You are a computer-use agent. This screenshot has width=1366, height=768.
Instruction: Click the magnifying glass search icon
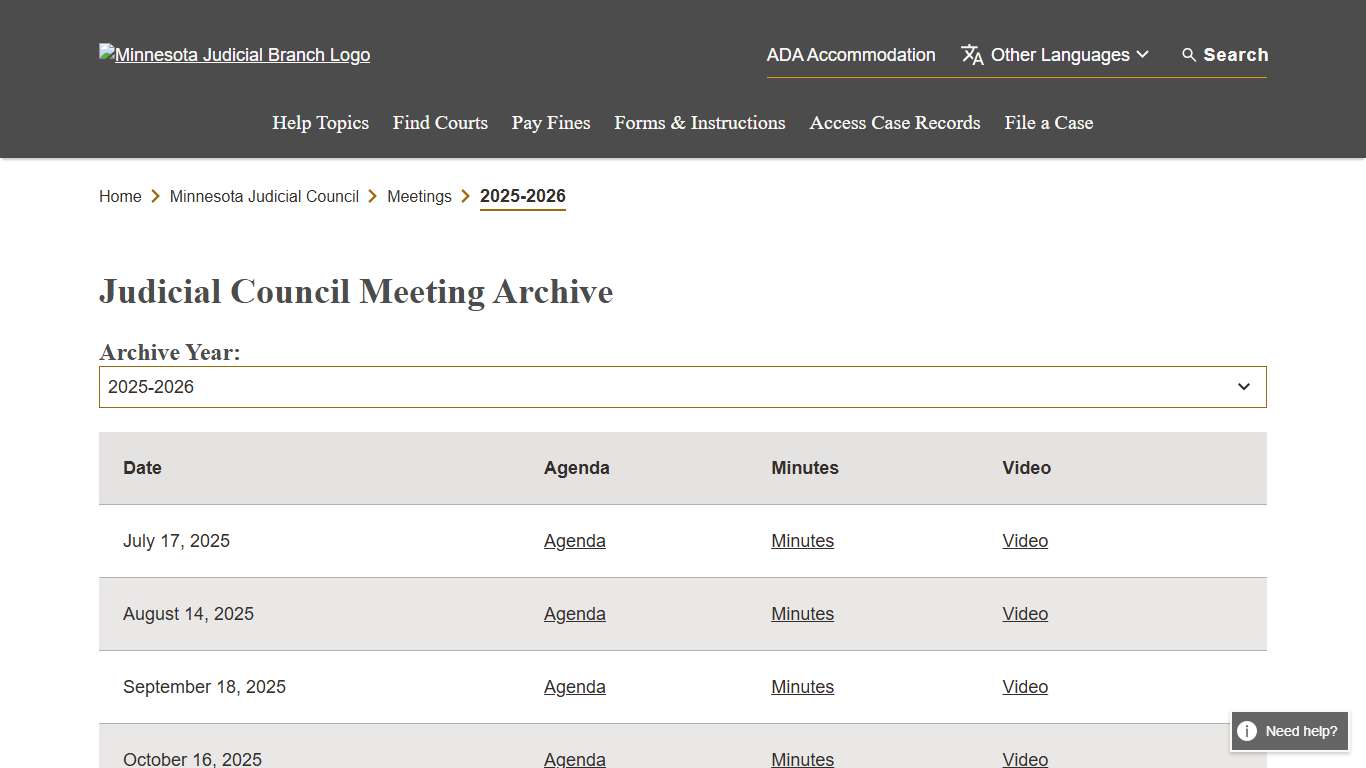[x=1189, y=55]
